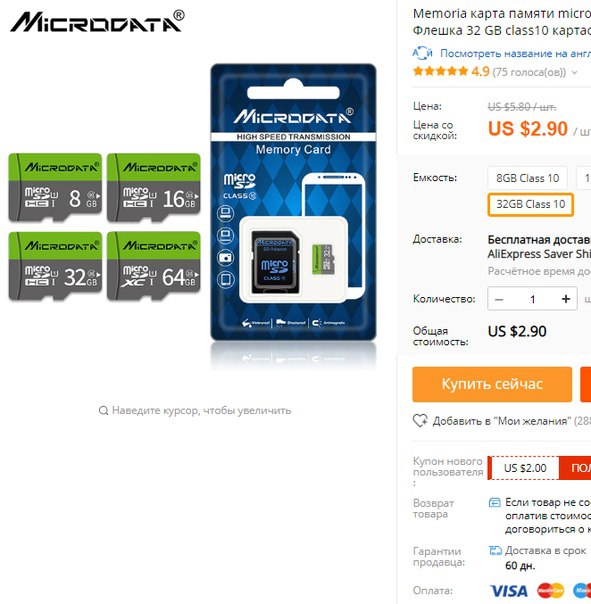This screenshot has width=591, height=604.
Task: Click the on-time delivery guarantee icon
Action: (x=495, y=551)
